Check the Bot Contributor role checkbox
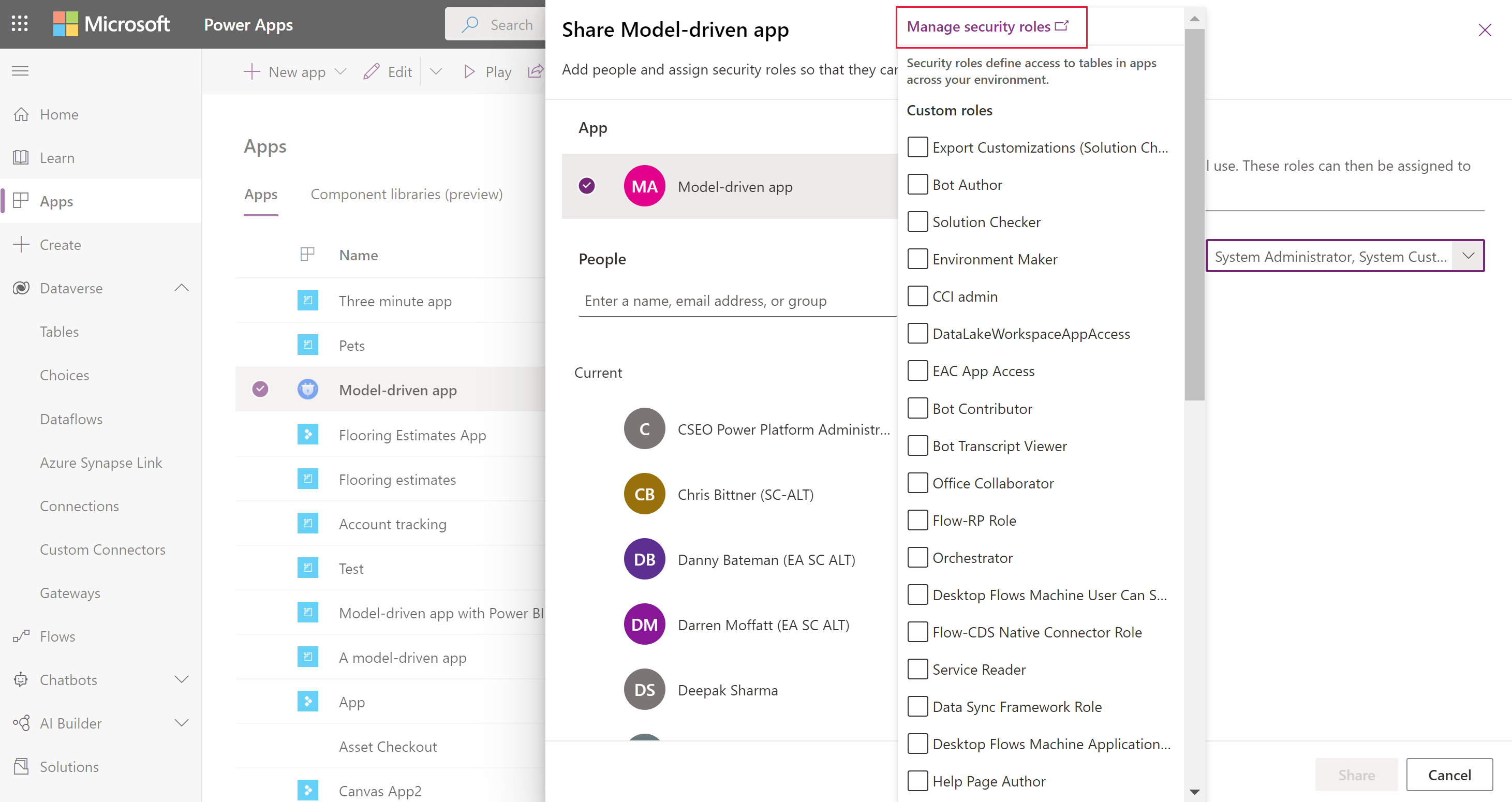Image resolution: width=1512 pixels, height=802 pixels. tap(917, 408)
